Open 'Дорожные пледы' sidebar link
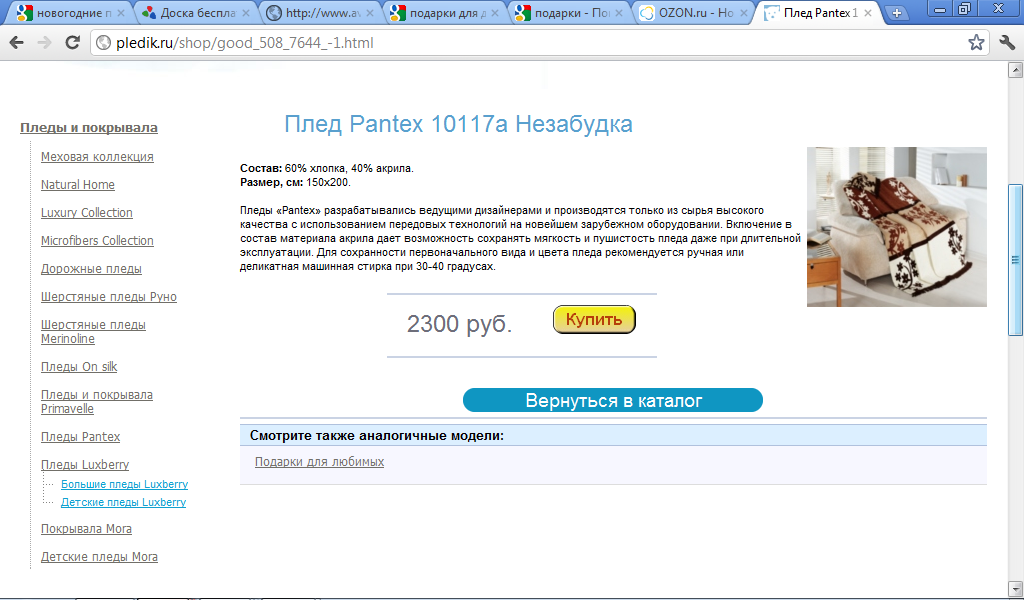The image size is (1024, 600). [x=91, y=269]
